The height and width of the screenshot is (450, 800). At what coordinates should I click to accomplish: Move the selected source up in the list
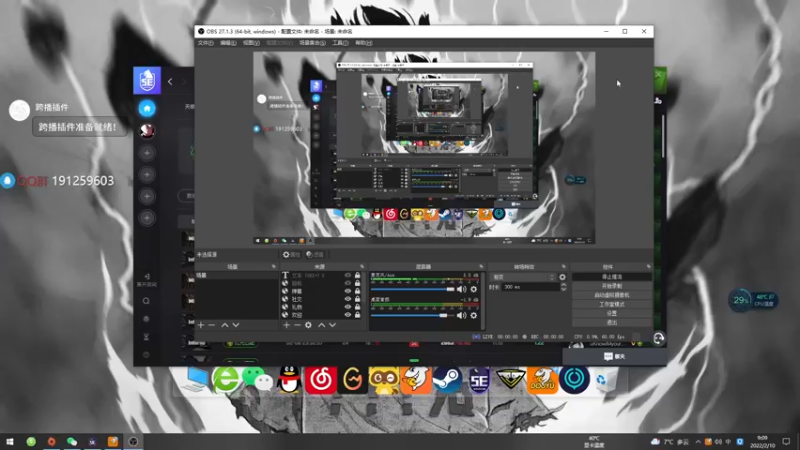(321, 325)
